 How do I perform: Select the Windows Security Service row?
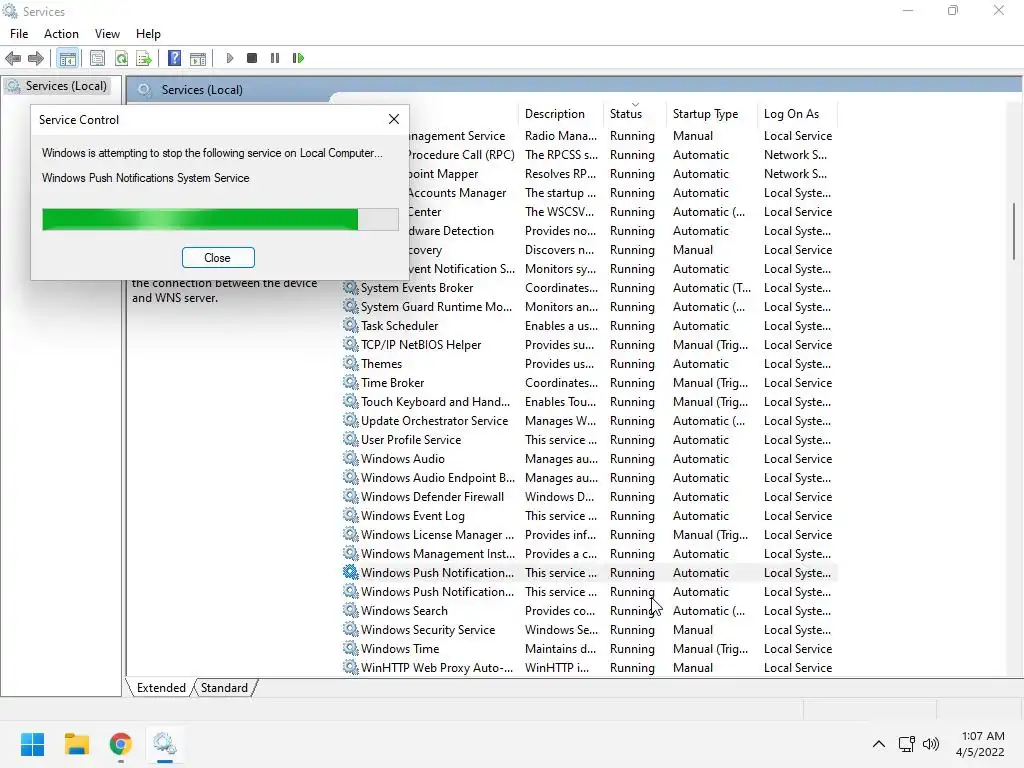(589, 630)
